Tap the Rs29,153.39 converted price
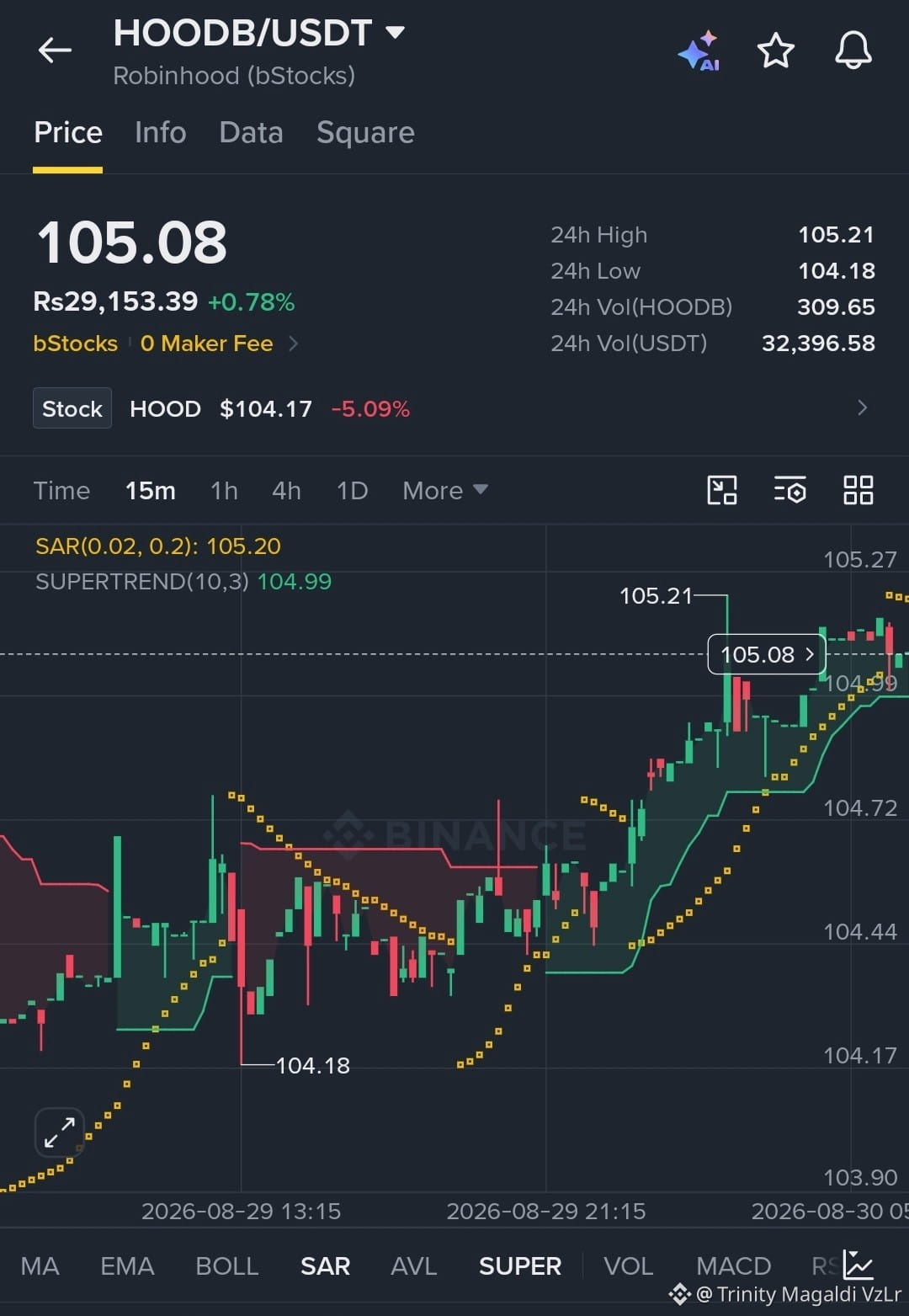909x1316 pixels. [x=115, y=301]
